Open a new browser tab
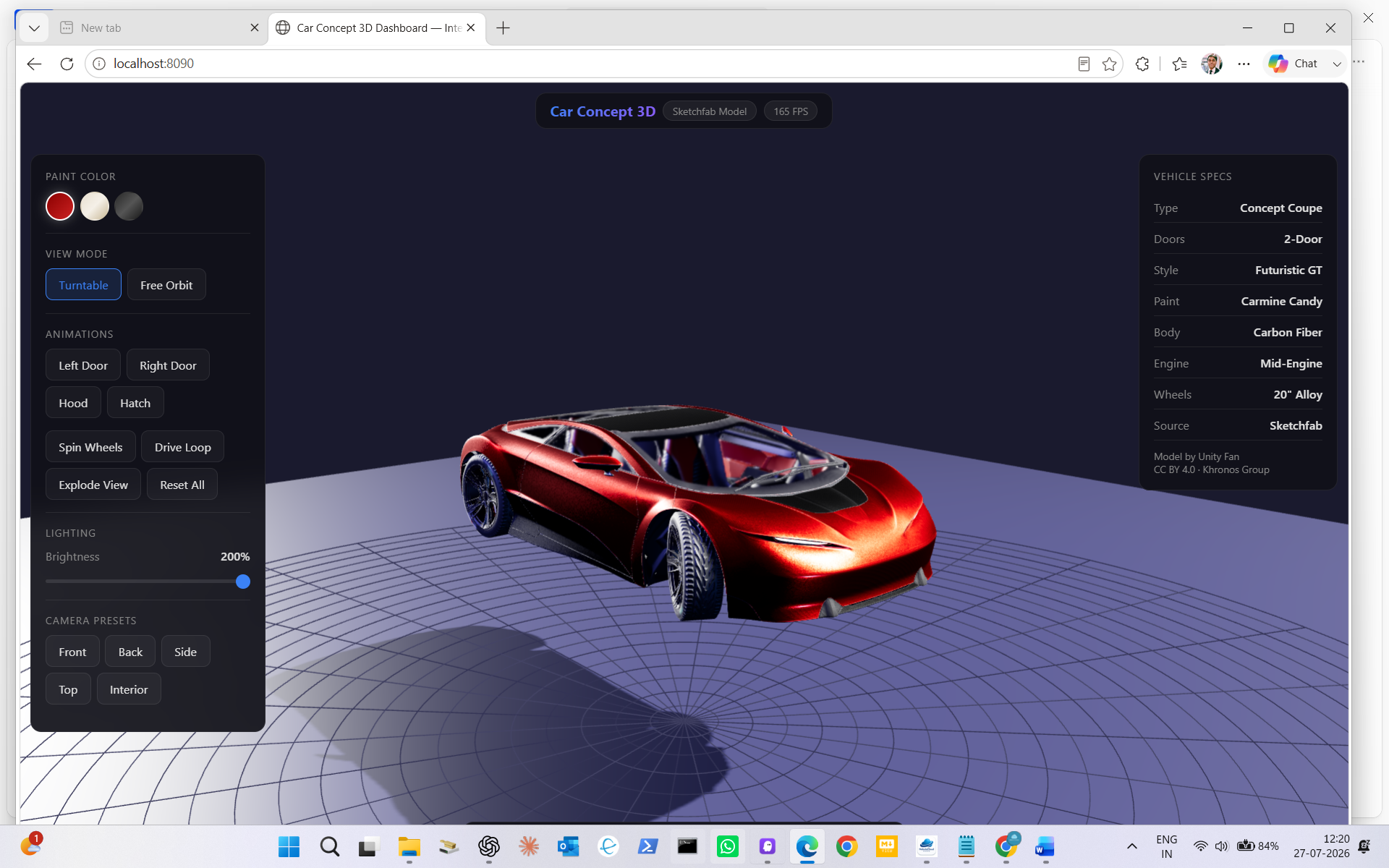Screen dimensions: 1389x868 pyautogui.click(x=504, y=27)
